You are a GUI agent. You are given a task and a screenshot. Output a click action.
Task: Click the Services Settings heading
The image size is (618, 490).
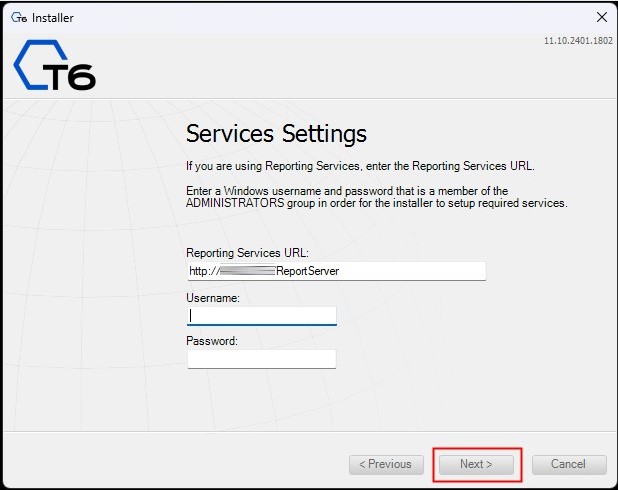(276, 133)
